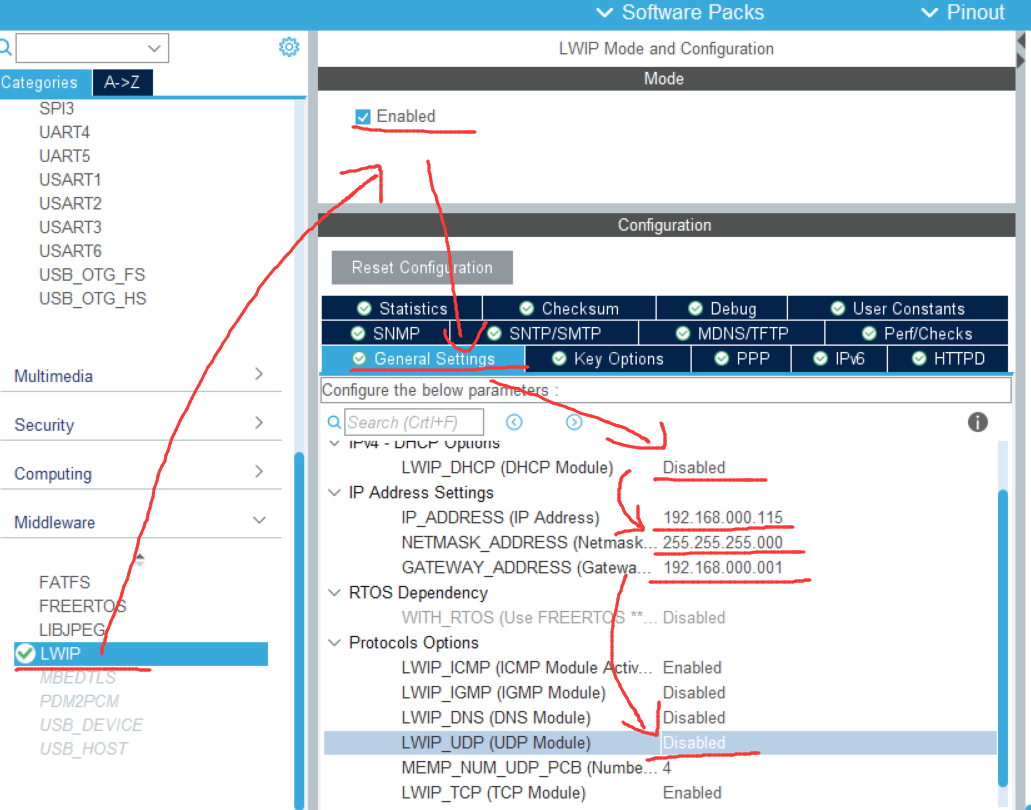
Task: Uncheck the LWIP Enabled checkbox
Action: coord(362,117)
